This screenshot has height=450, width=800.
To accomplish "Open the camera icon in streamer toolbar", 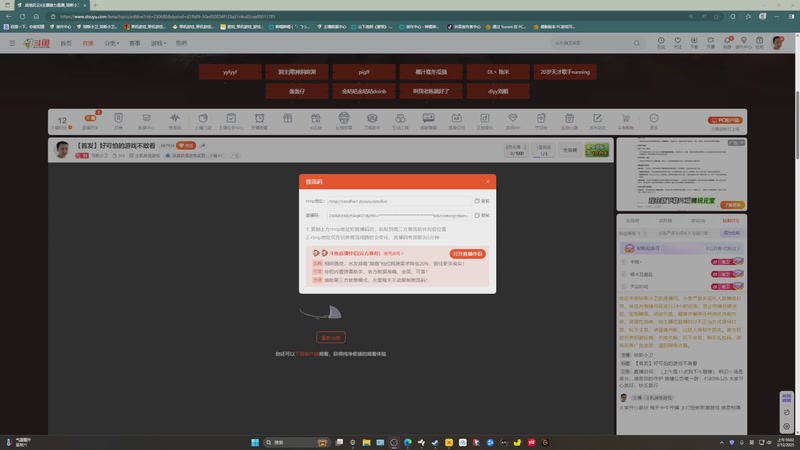I will click(x=372, y=118).
